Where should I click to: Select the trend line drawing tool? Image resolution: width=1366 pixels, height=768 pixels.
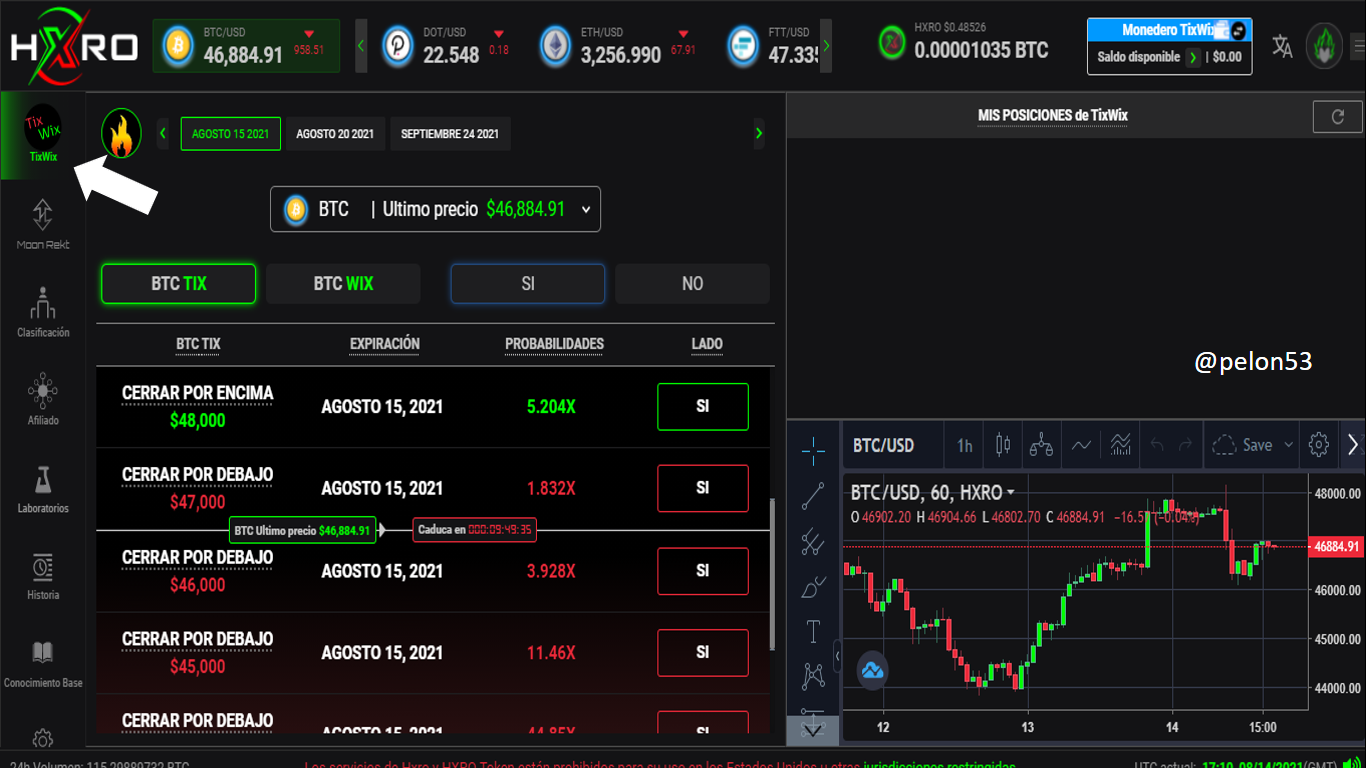click(x=813, y=496)
